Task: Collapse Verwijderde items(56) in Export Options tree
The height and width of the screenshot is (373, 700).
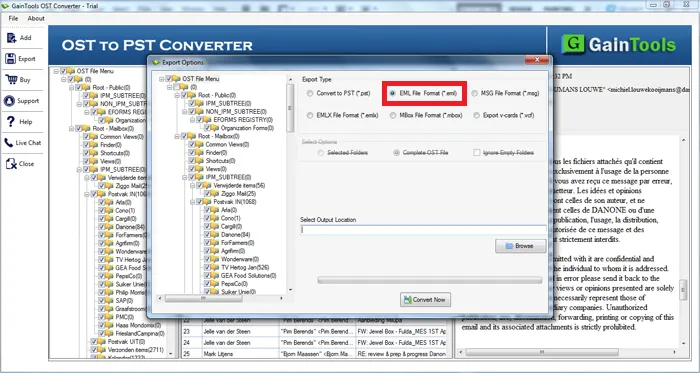Action: pyautogui.click(x=193, y=185)
